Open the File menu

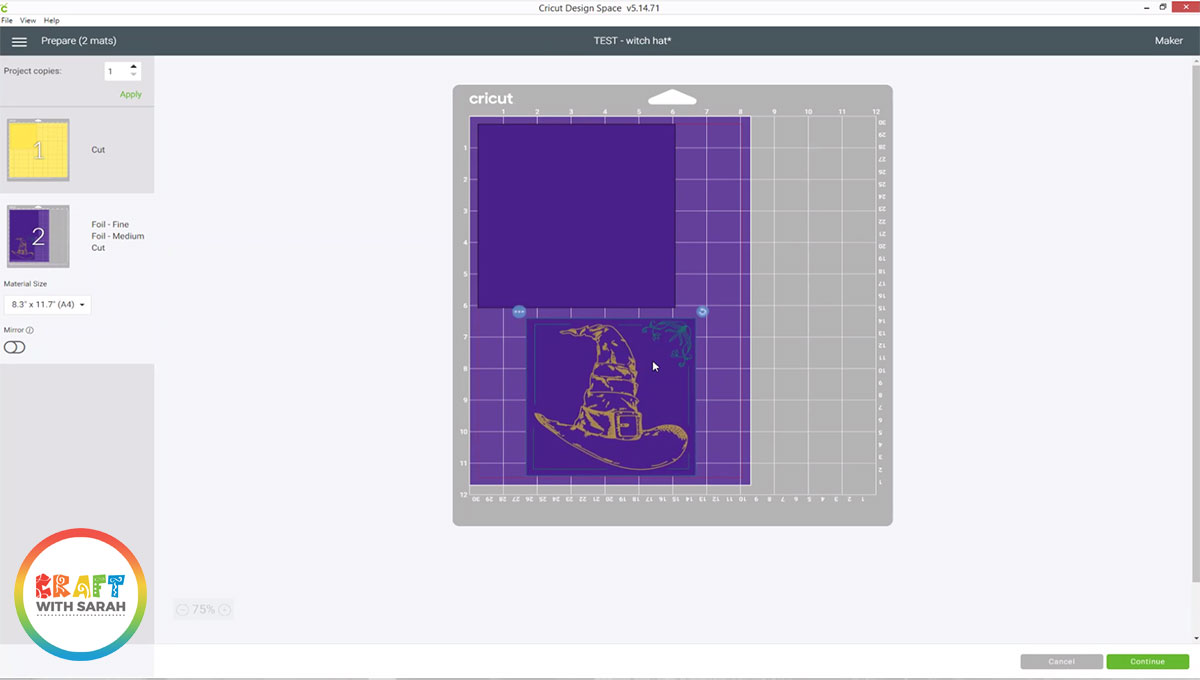coord(7,20)
